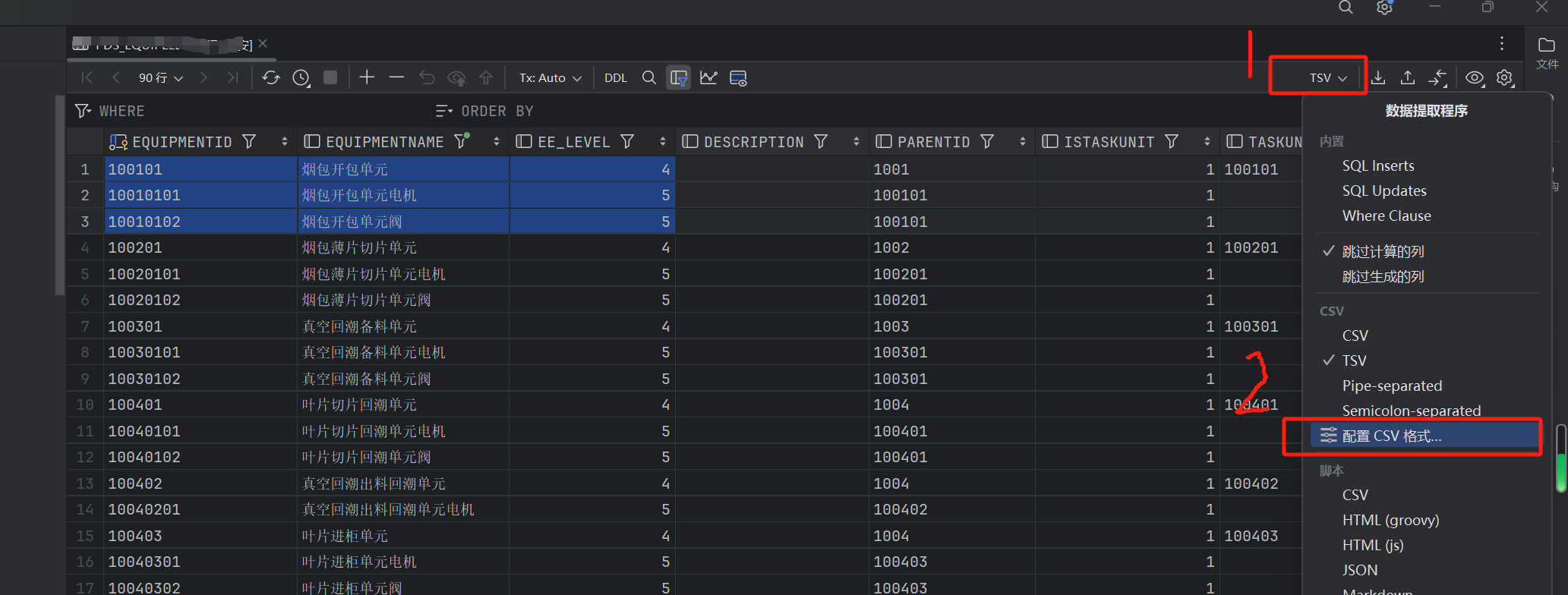
Task: Choose checked TSV format entry
Action: (1354, 360)
